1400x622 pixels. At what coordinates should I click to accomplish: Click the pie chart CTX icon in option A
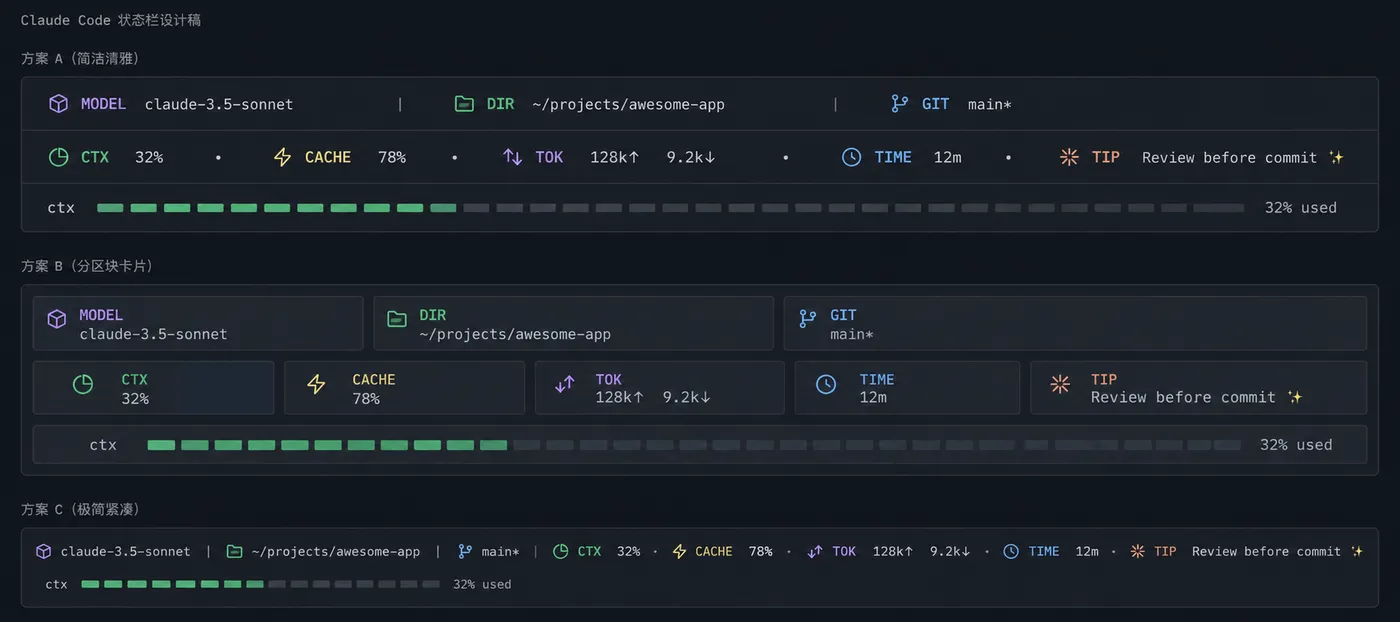[x=59, y=157]
